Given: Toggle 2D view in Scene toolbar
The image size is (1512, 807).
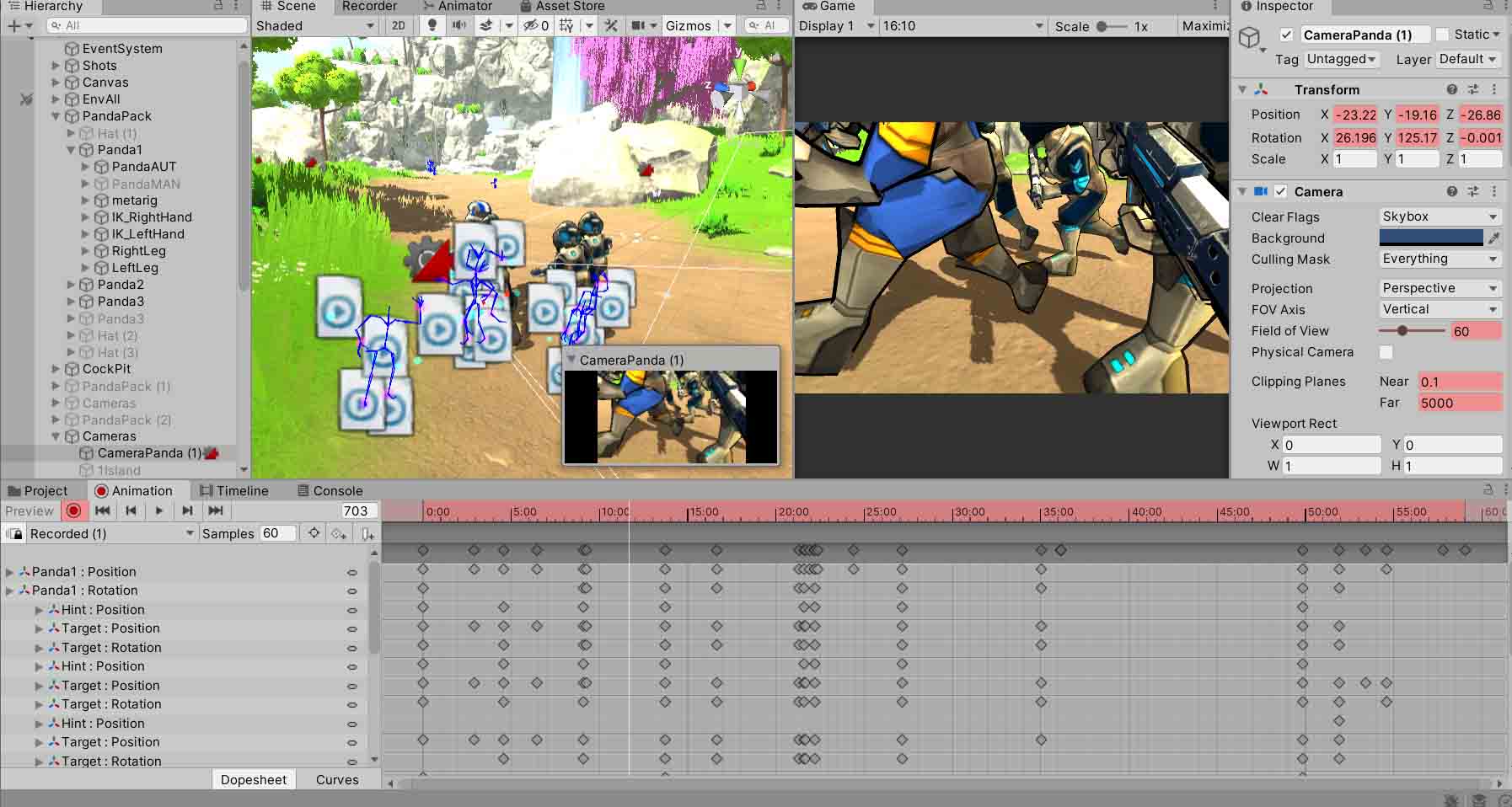Looking at the screenshot, I should pyautogui.click(x=399, y=26).
